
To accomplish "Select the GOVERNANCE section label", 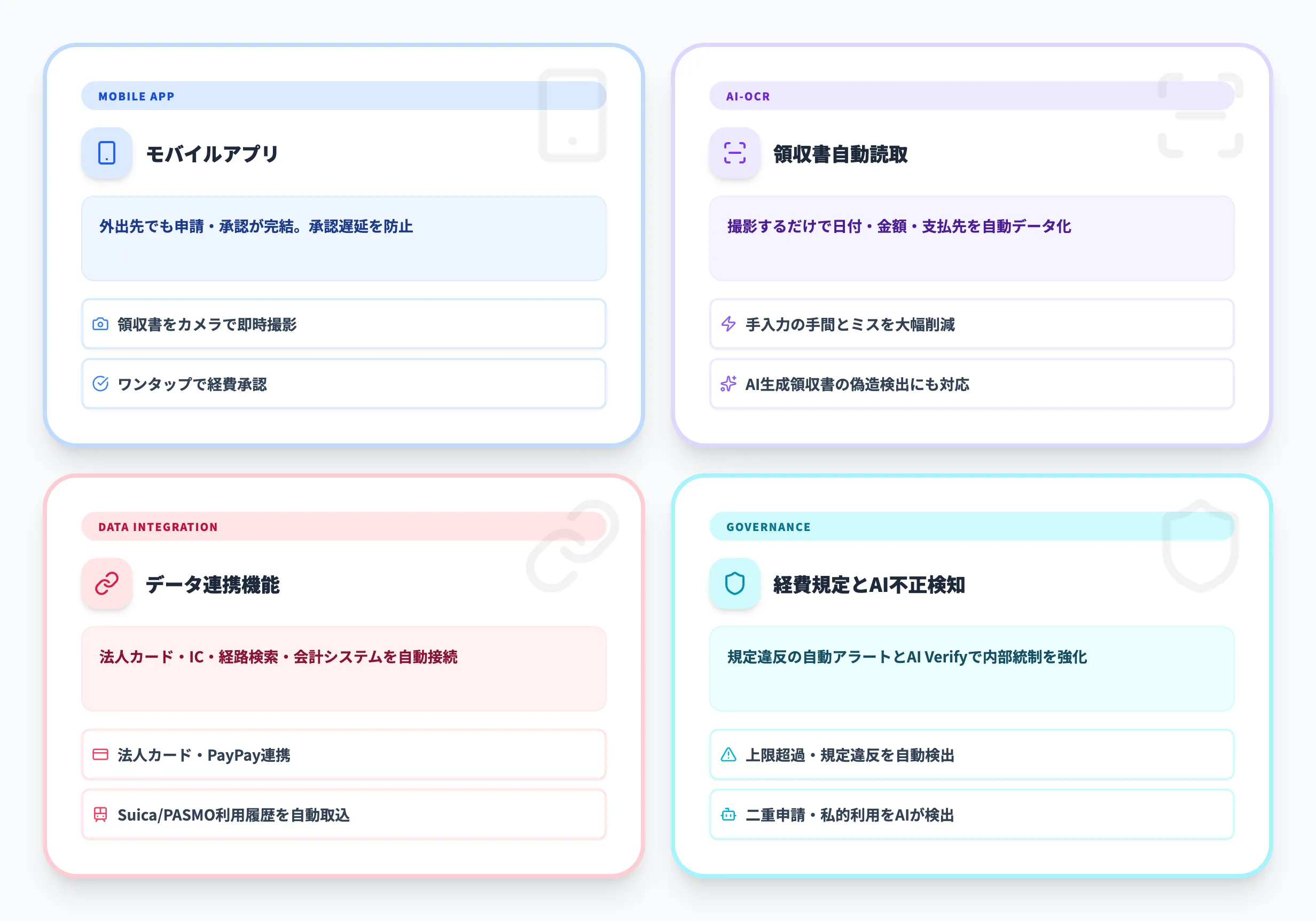I will click(768, 526).
